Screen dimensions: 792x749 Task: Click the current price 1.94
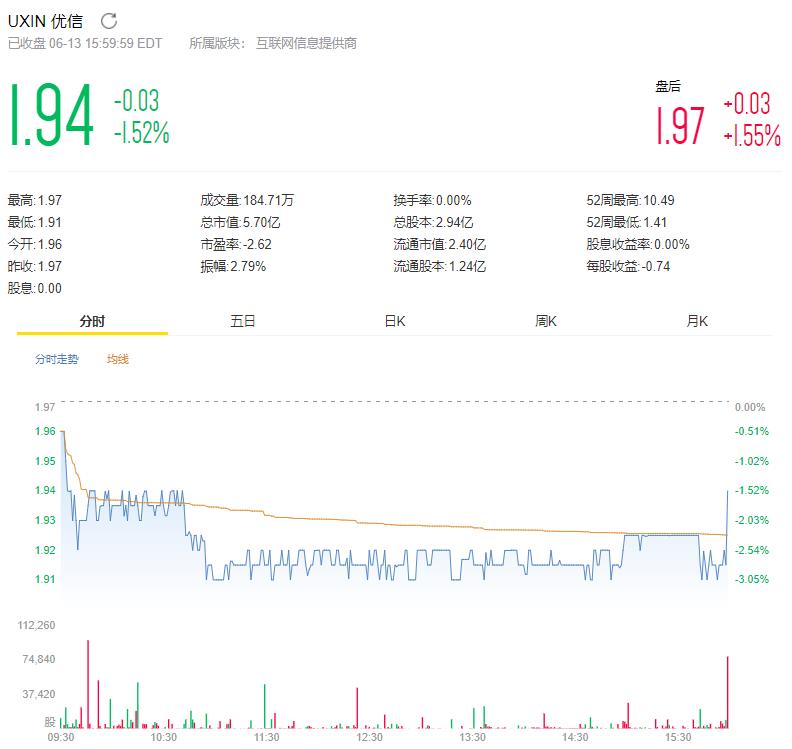tap(52, 115)
